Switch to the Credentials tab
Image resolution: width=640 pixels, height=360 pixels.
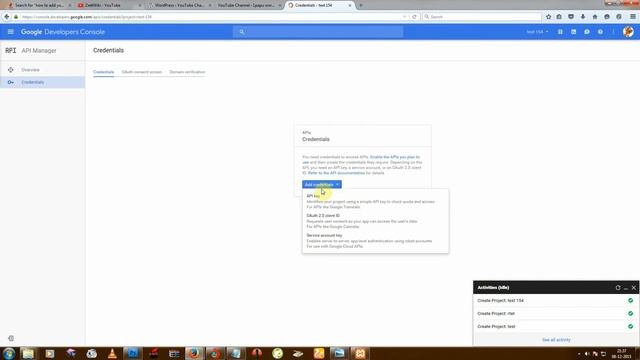click(103, 72)
